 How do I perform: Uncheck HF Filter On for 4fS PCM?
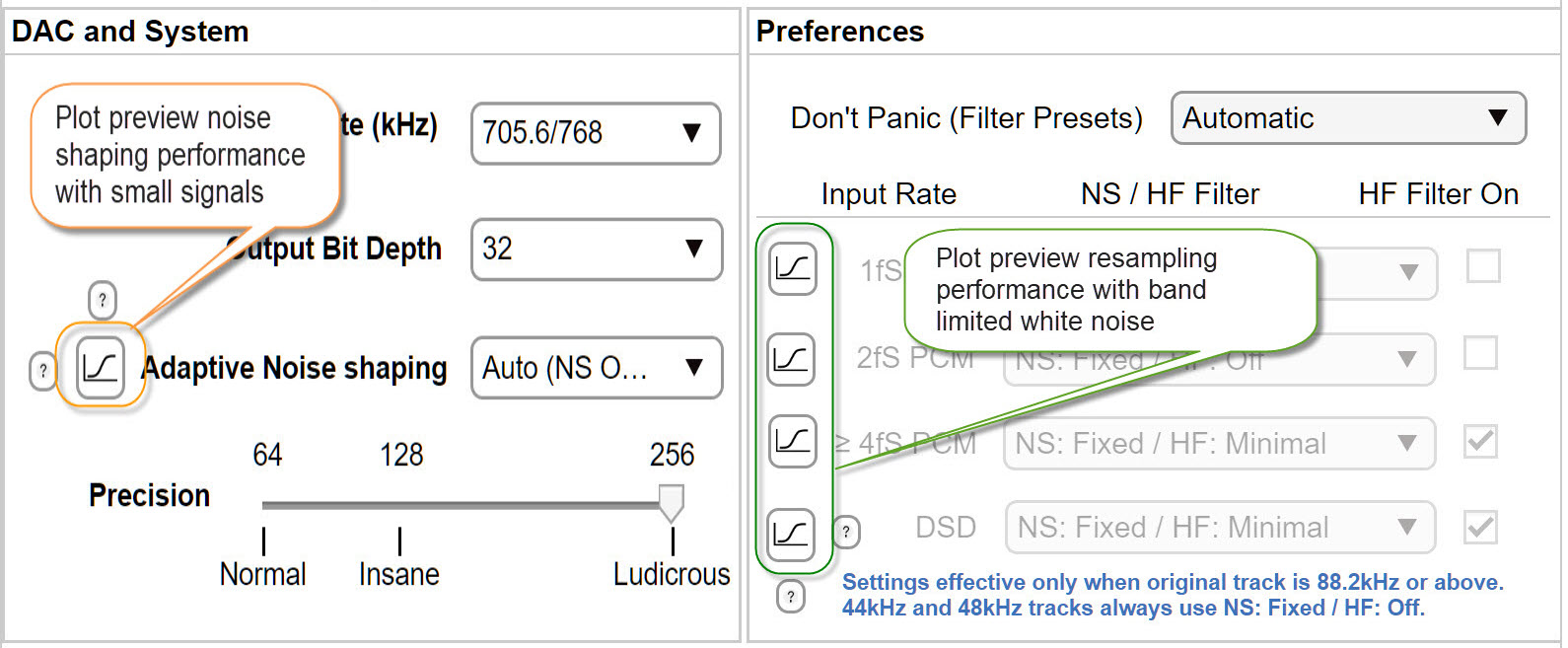click(1480, 441)
